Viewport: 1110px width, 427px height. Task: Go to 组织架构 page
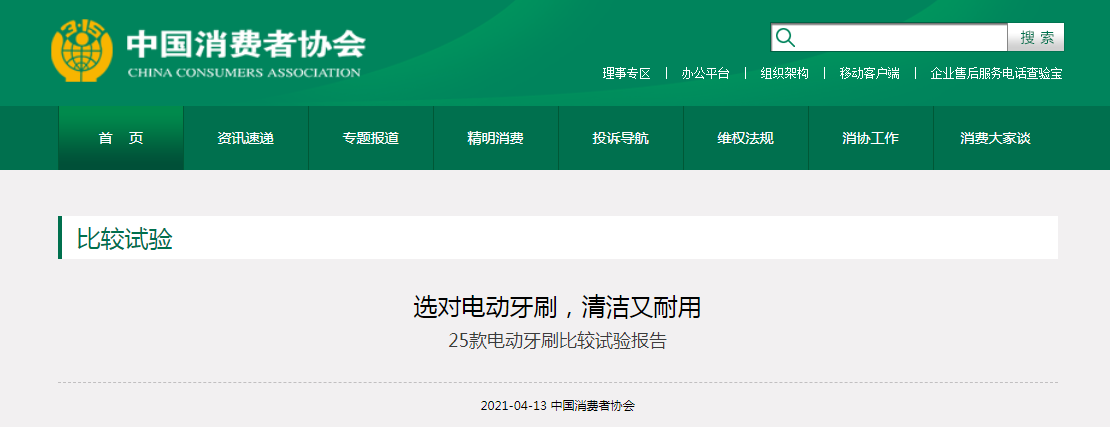coord(784,73)
